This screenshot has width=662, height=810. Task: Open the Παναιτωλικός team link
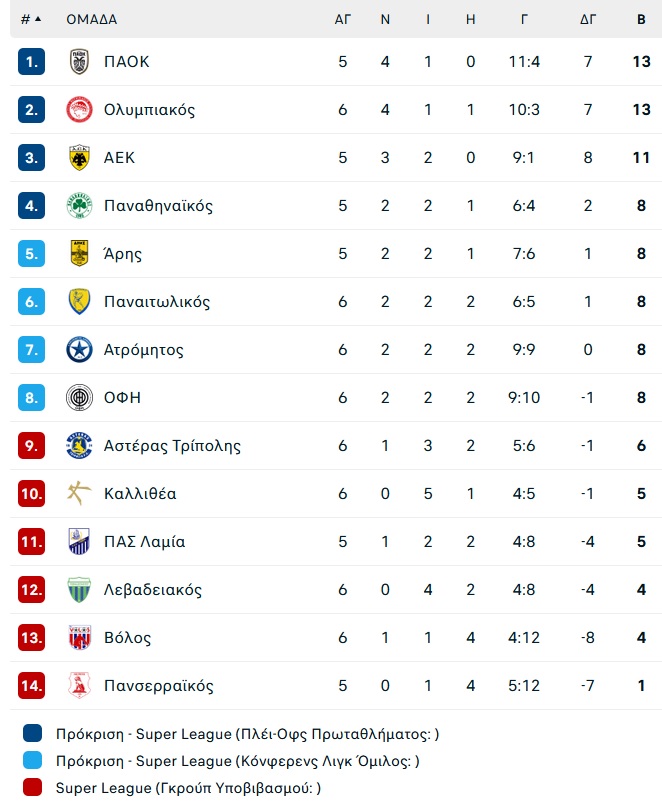coord(157,302)
